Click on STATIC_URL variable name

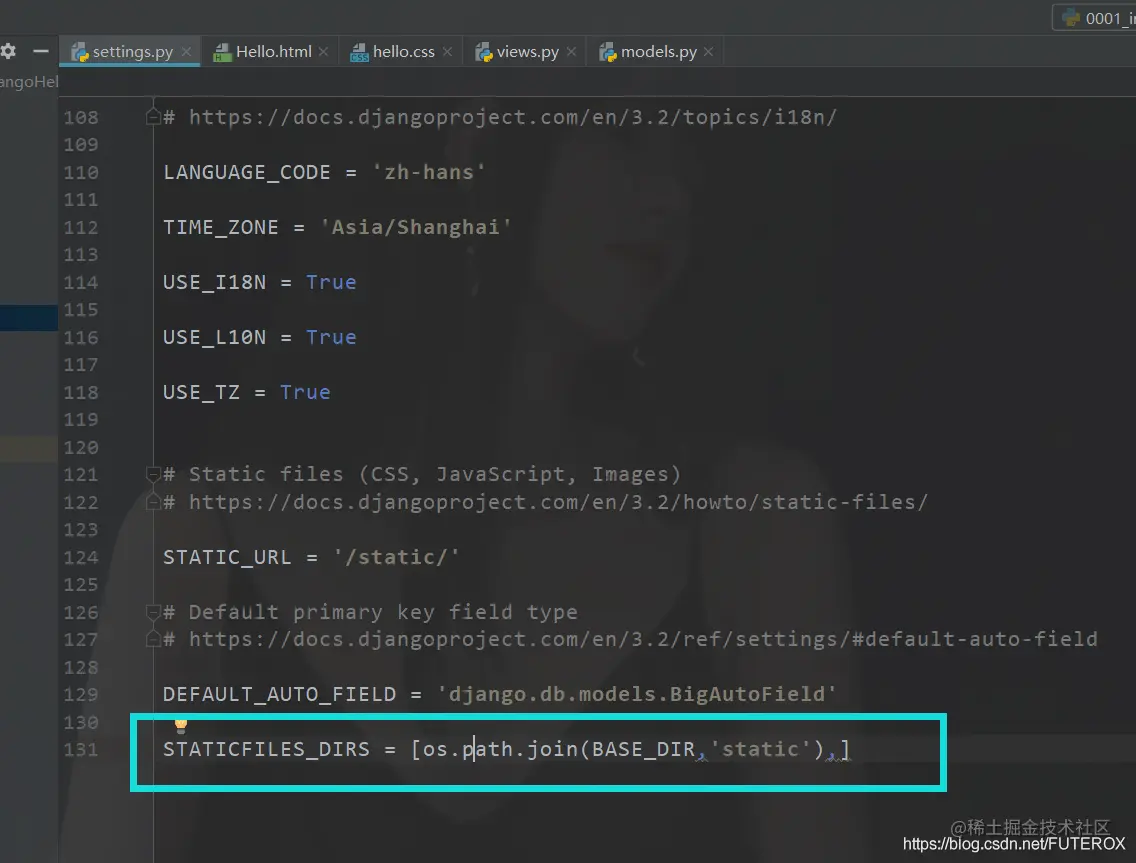pos(227,557)
